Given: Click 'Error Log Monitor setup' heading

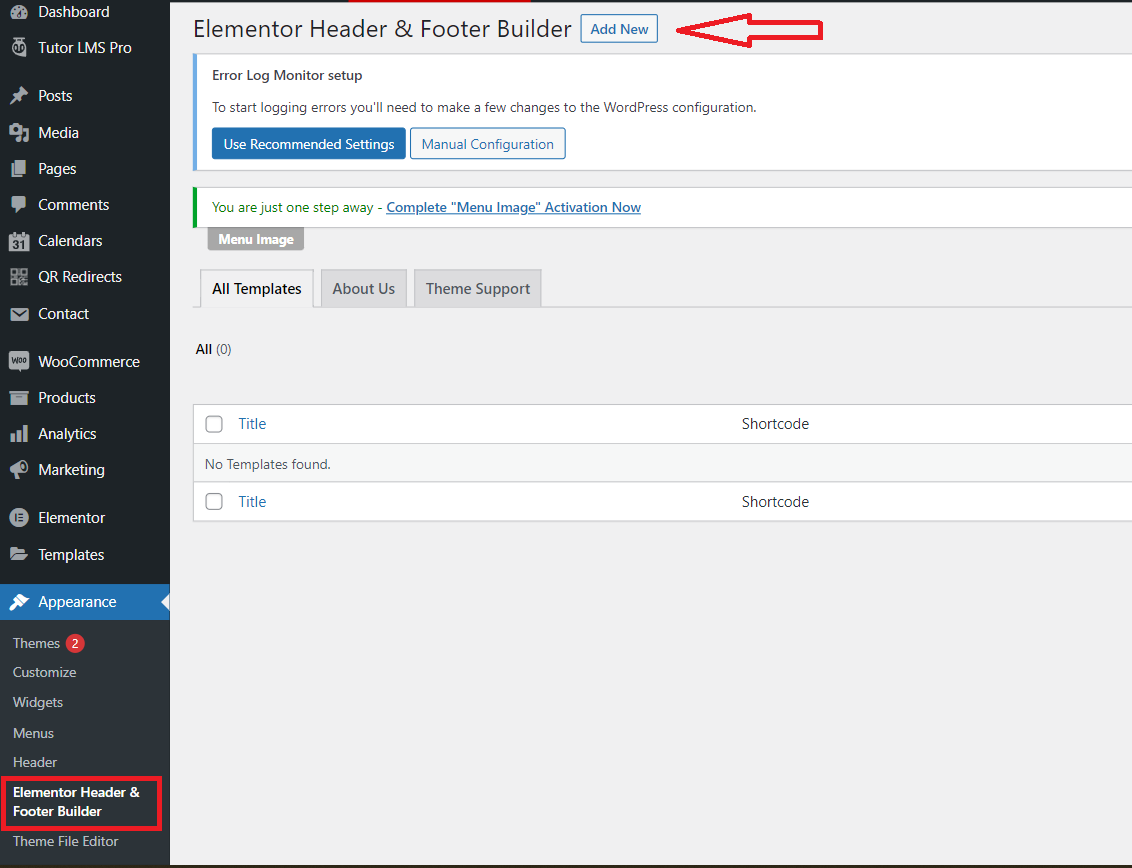Looking at the screenshot, I should (287, 75).
